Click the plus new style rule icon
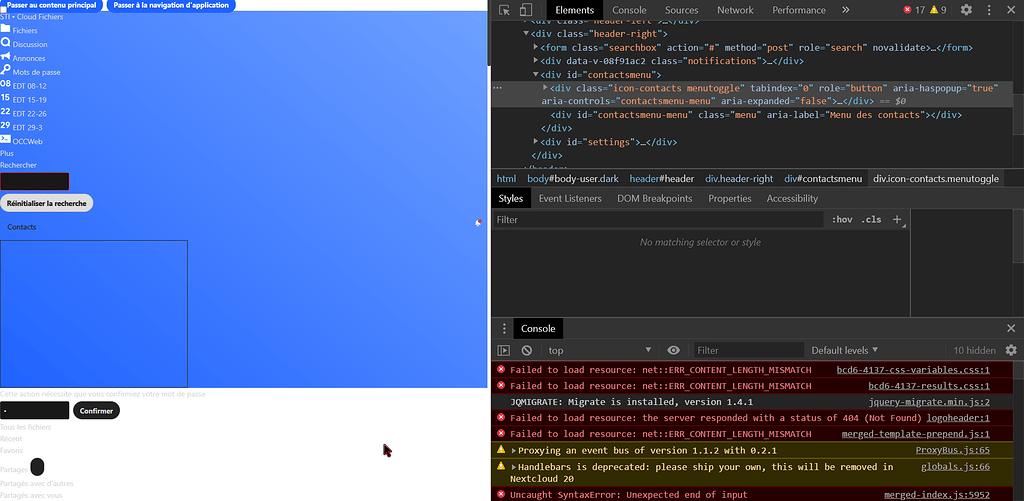This screenshot has height=501, width=1024. pos(897,219)
